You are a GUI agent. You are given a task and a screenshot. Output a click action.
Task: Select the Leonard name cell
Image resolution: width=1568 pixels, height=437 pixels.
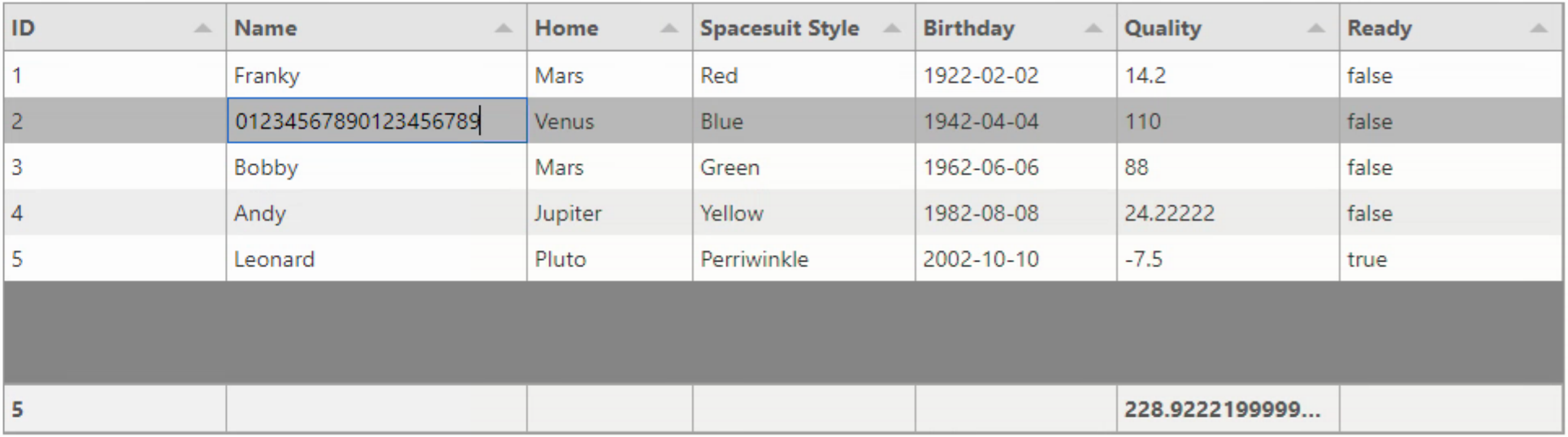(376, 259)
